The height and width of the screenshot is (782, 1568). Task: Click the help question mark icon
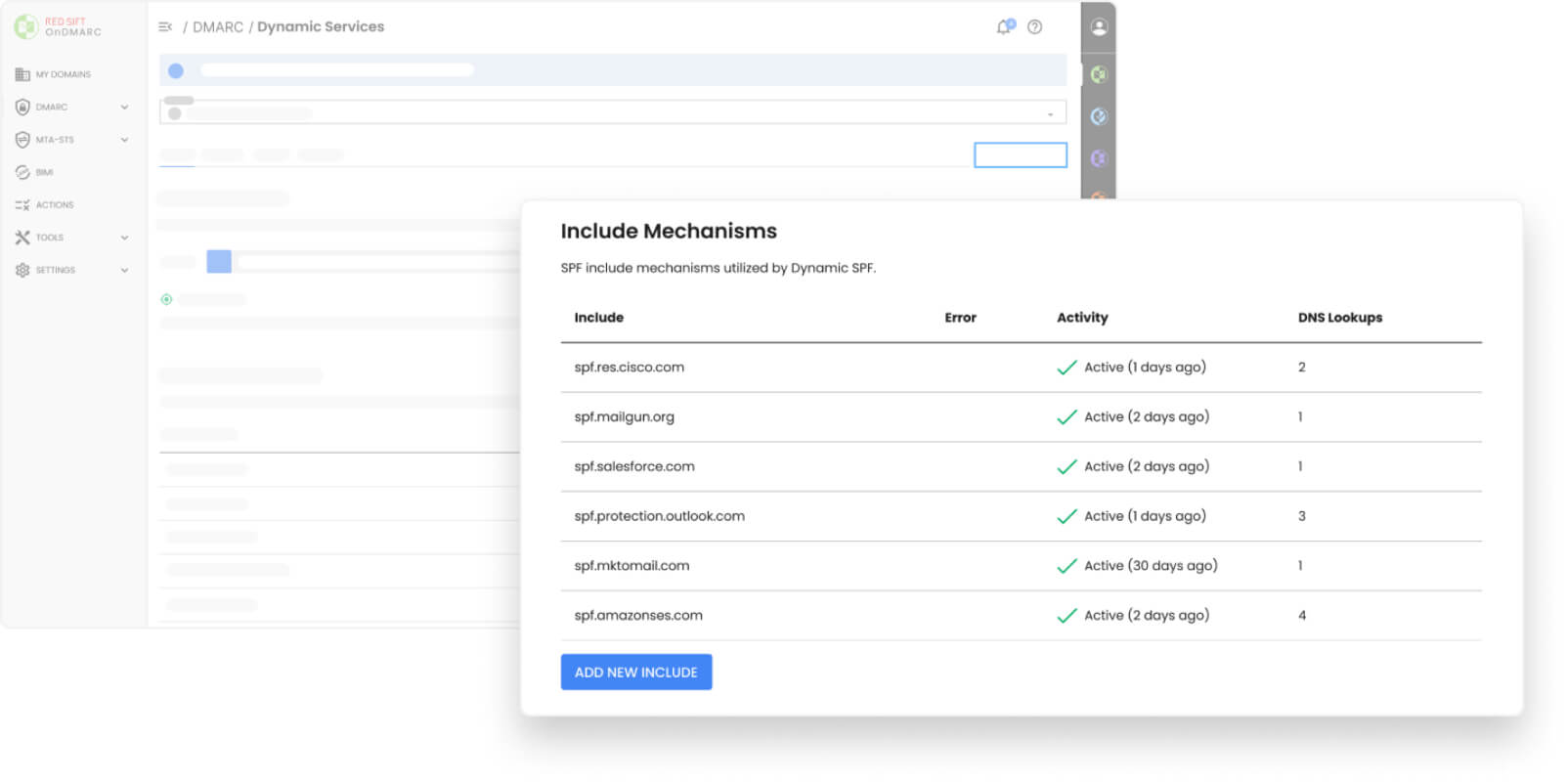tap(1034, 26)
